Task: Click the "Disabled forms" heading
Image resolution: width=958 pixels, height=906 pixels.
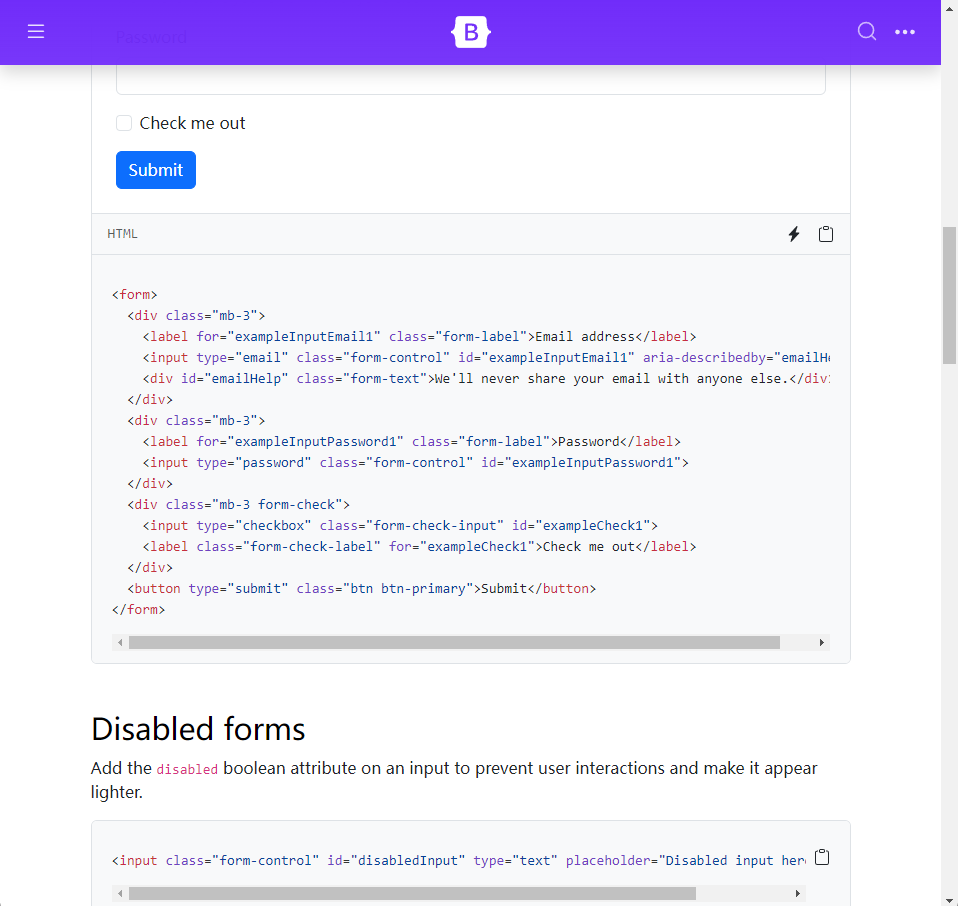Action: 198,729
